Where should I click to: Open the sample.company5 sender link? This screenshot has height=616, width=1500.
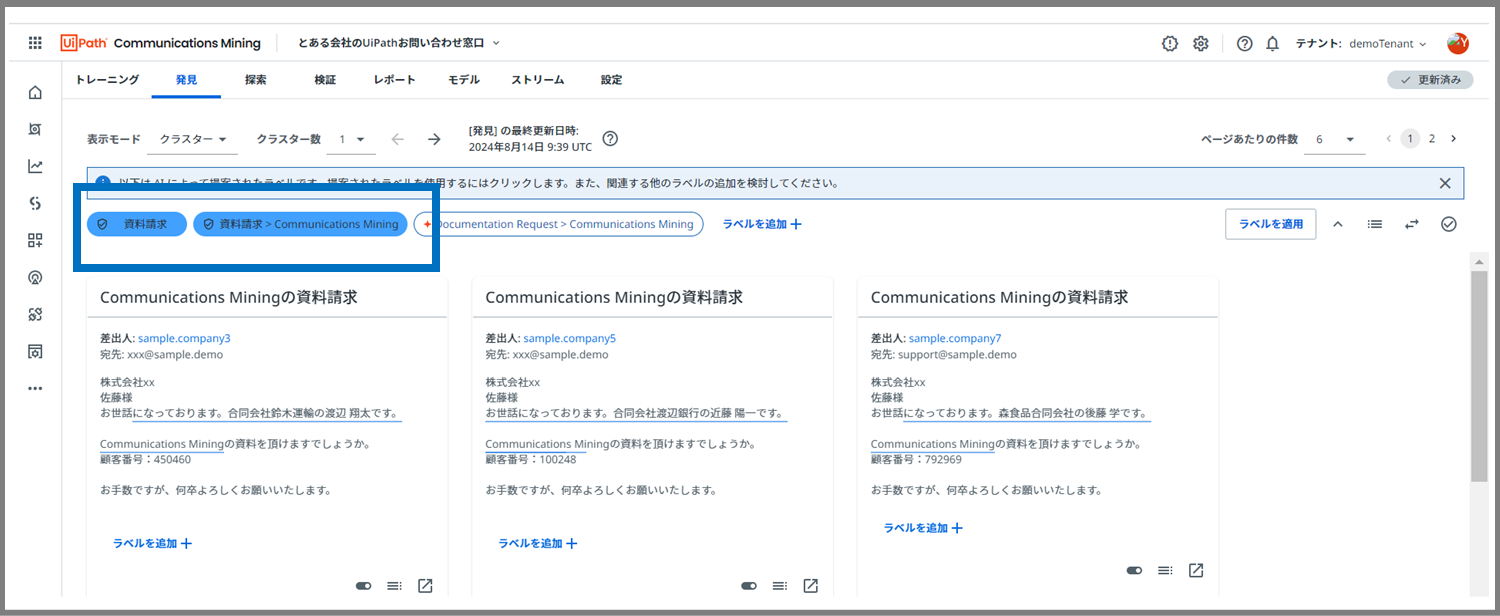[x=570, y=338]
